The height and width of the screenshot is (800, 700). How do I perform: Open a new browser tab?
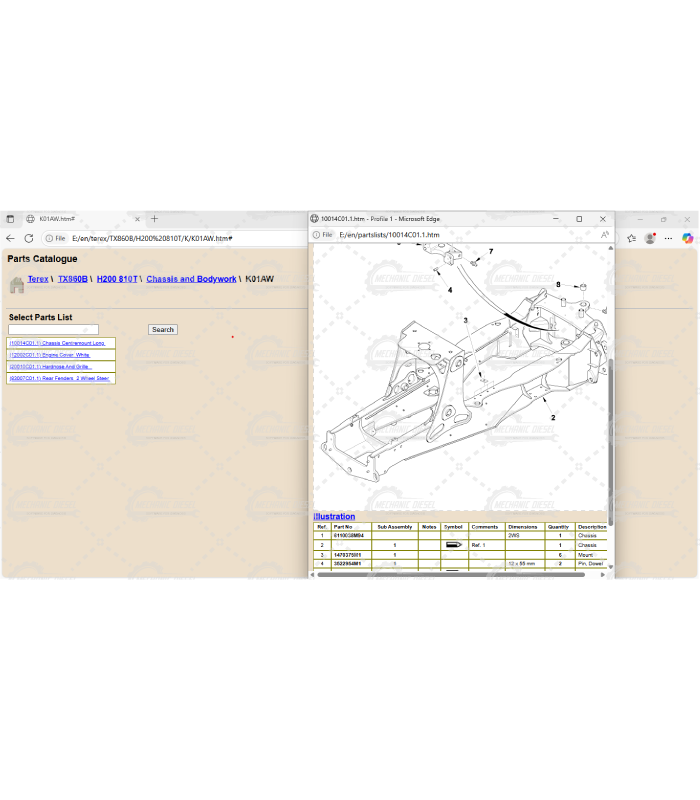(x=154, y=219)
